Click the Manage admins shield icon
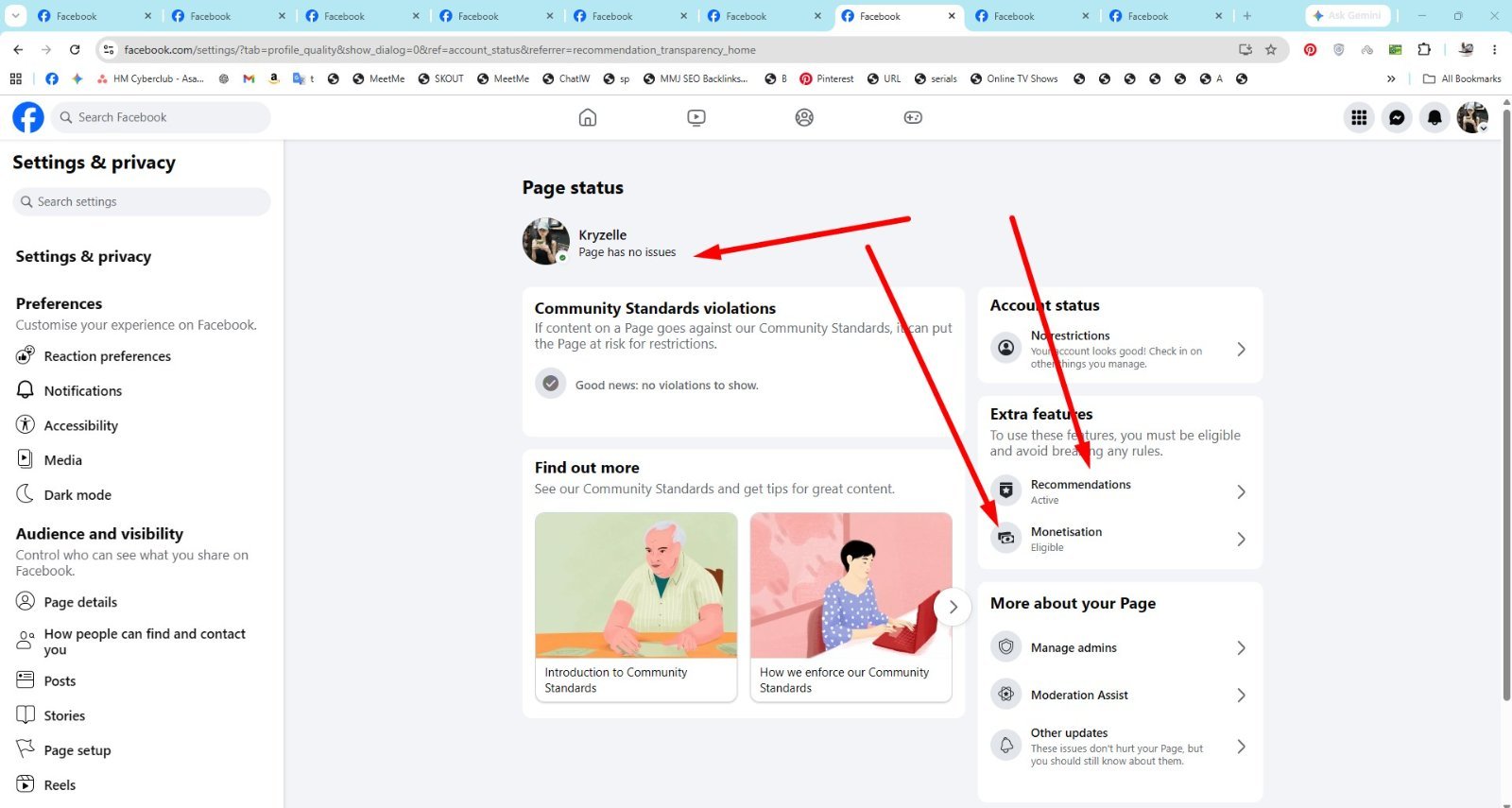This screenshot has width=1512, height=808. coord(1006,647)
